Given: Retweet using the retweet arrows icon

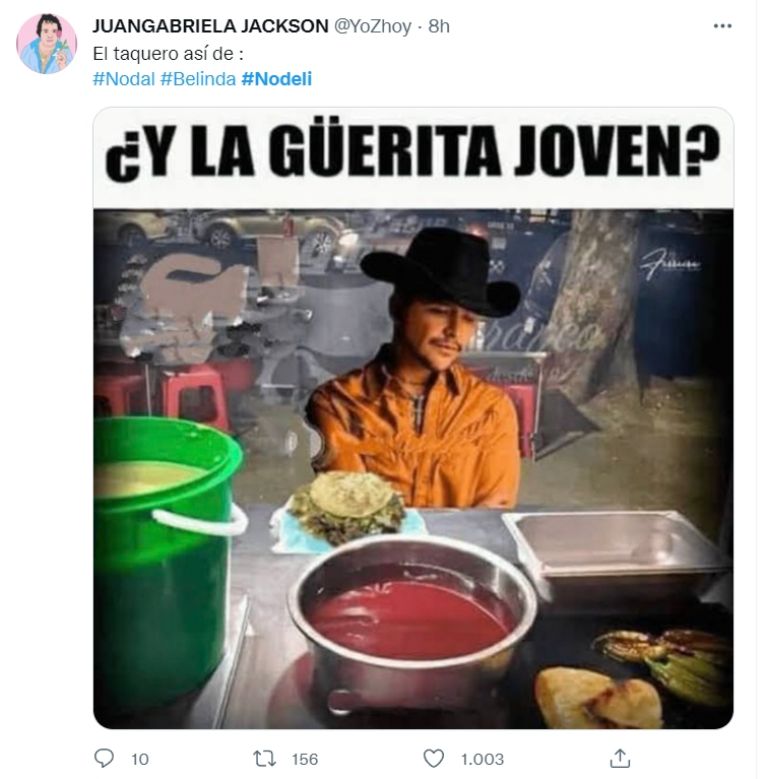Looking at the screenshot, I should [265, 759].
